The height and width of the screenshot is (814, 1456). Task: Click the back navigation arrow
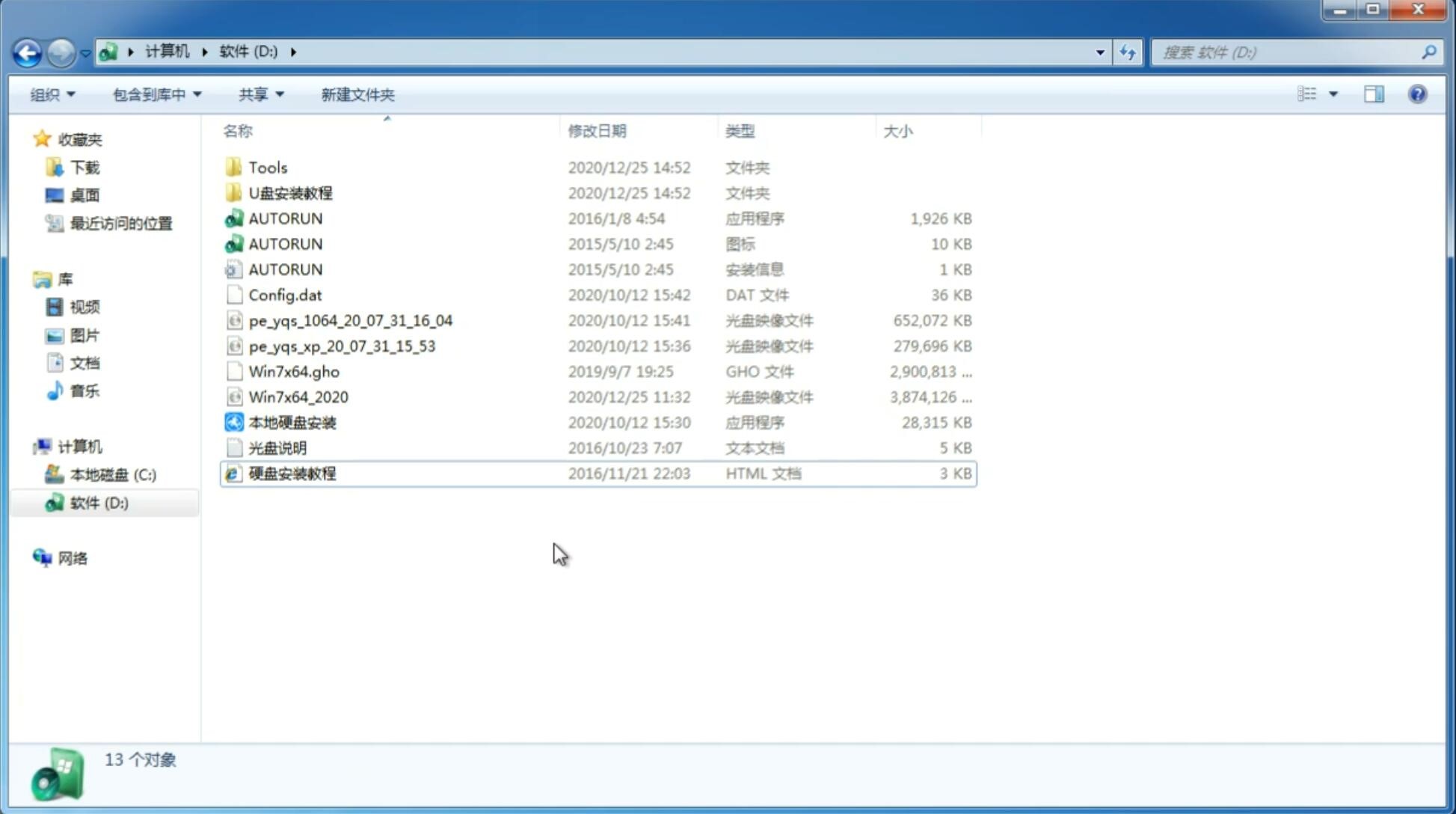click(x=27, y=51)
